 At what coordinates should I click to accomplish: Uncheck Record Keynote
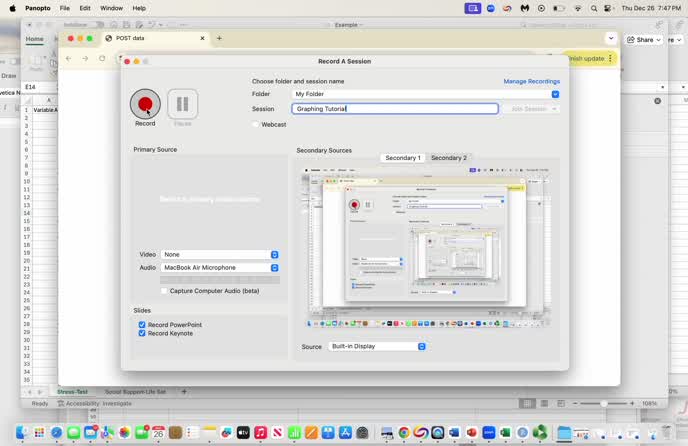point(142,333)
